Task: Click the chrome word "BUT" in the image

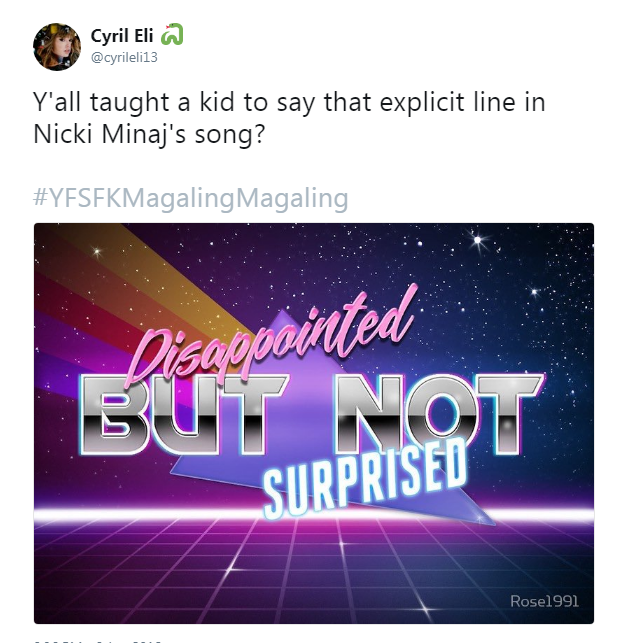Action: click(183, 414)
